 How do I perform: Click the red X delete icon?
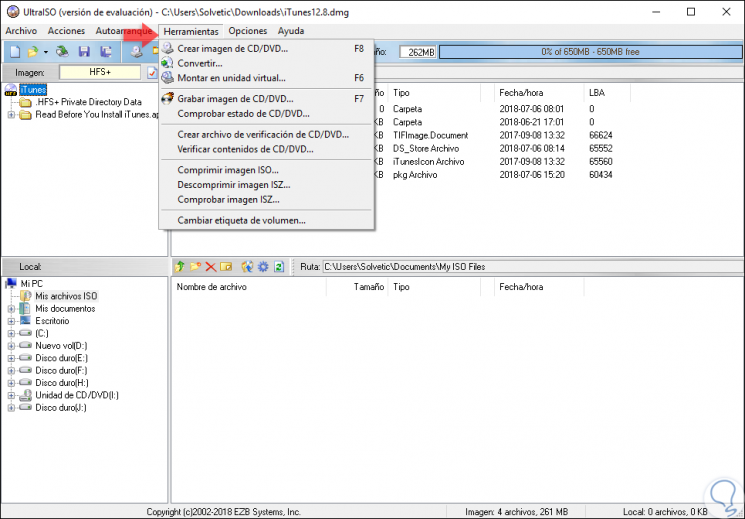coord(210,267)
